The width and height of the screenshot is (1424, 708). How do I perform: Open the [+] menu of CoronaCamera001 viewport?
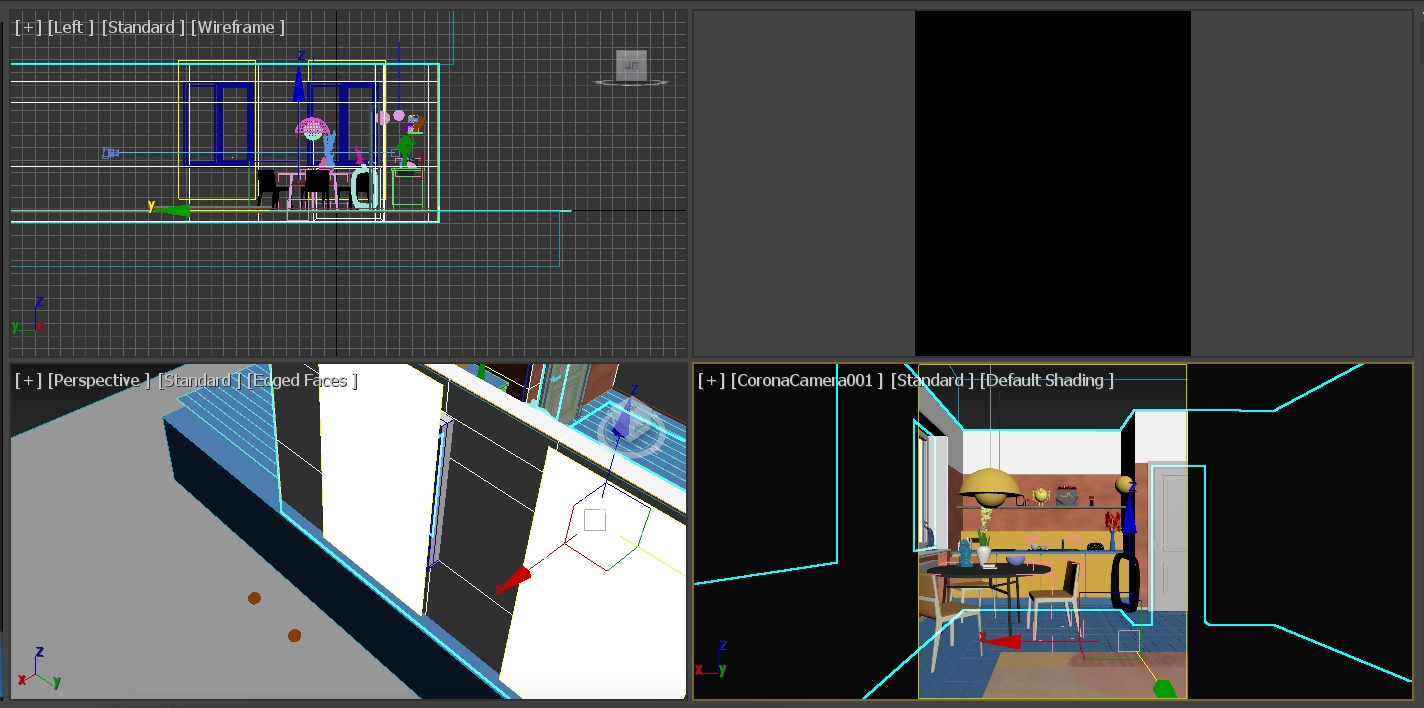click(711, 380)
